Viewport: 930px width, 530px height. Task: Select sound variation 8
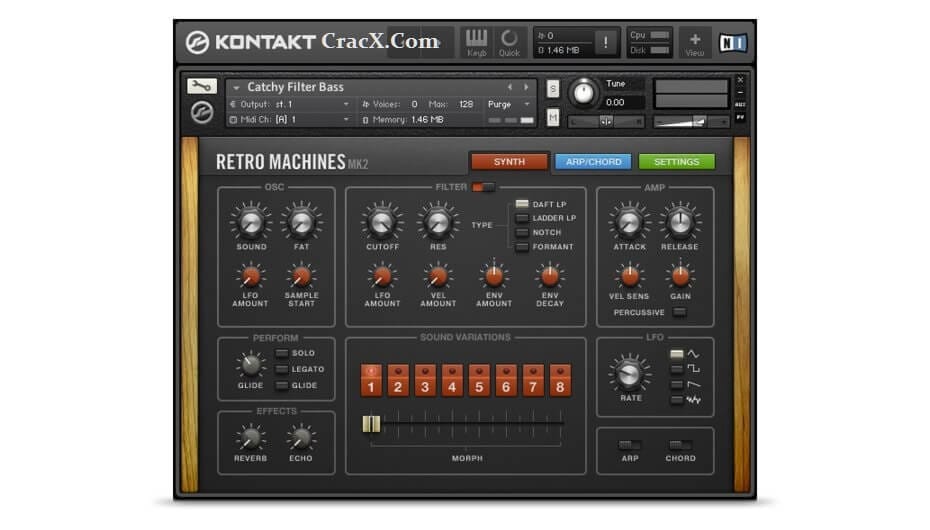click(x=560, y=380)
